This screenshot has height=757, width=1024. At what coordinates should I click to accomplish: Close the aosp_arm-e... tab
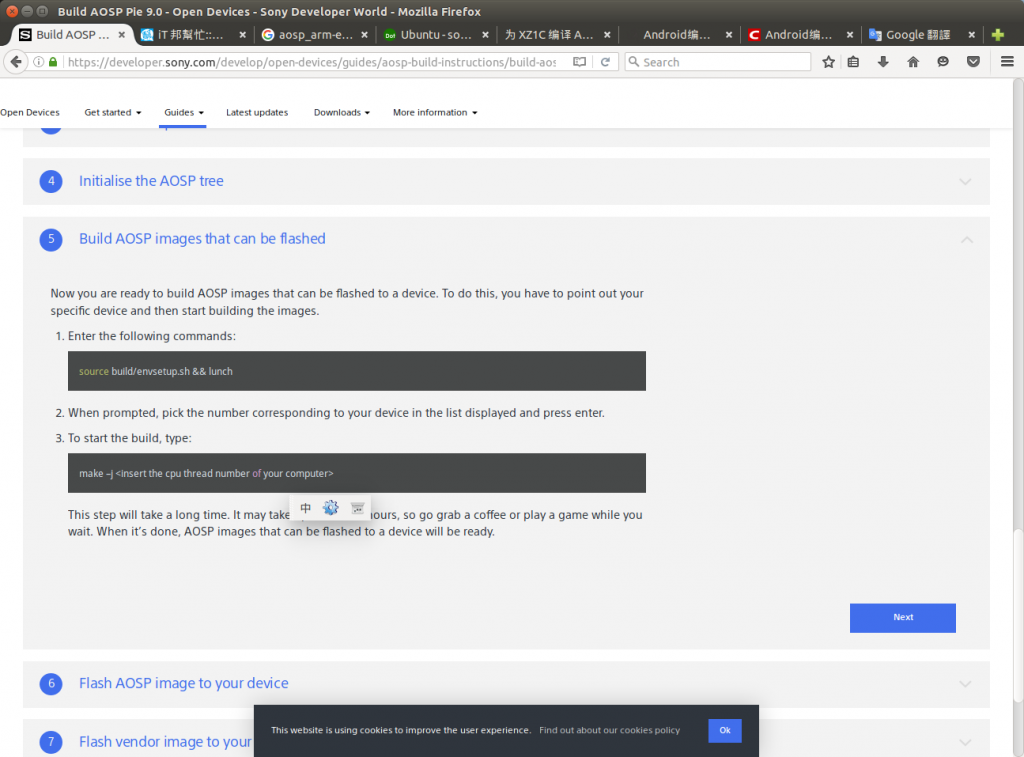[364, 35]
